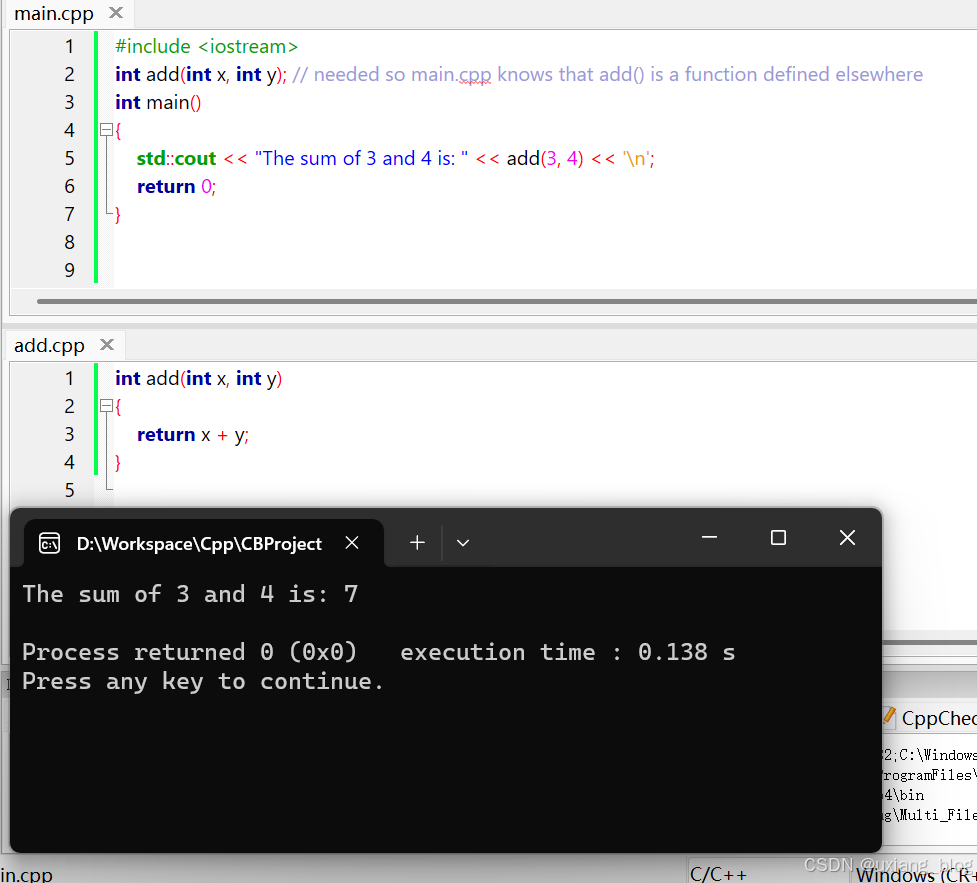Switch to the main.cpp editor tab
This screenshot has width=977, height=883.
[54, 13]
